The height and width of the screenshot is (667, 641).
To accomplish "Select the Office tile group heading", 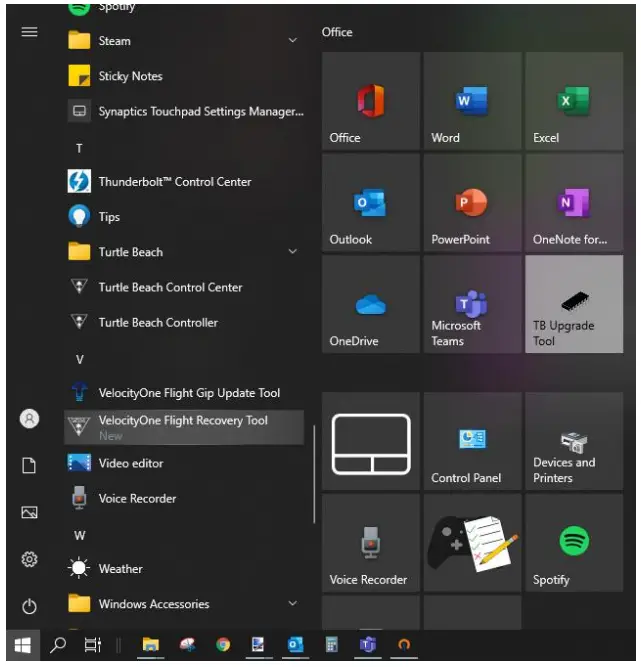I will tap(337, 32).
